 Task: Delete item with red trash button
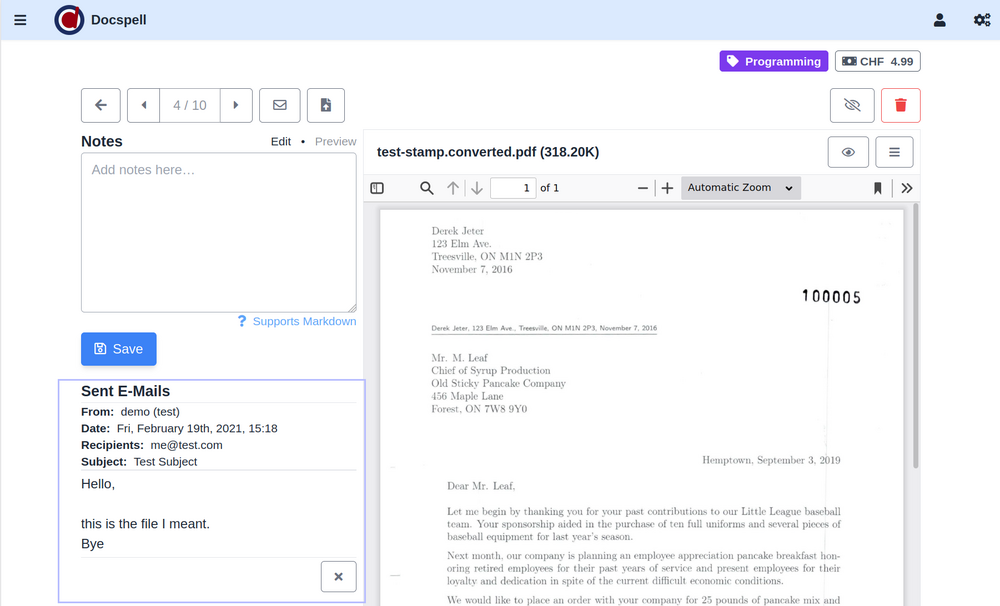click(901, 105)
